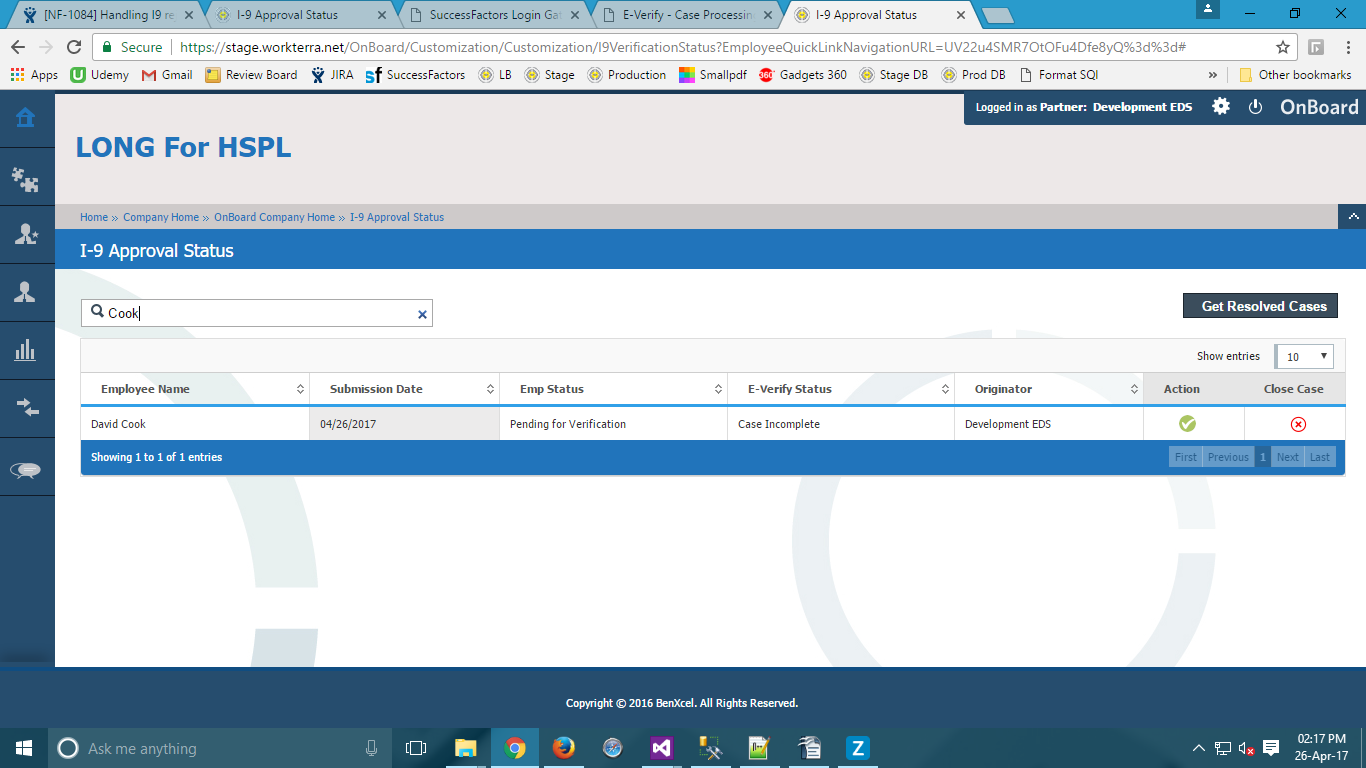Open the home icon in left sidebar
The width and height of the screenshot is (1366, 768).
click(26, 118)
